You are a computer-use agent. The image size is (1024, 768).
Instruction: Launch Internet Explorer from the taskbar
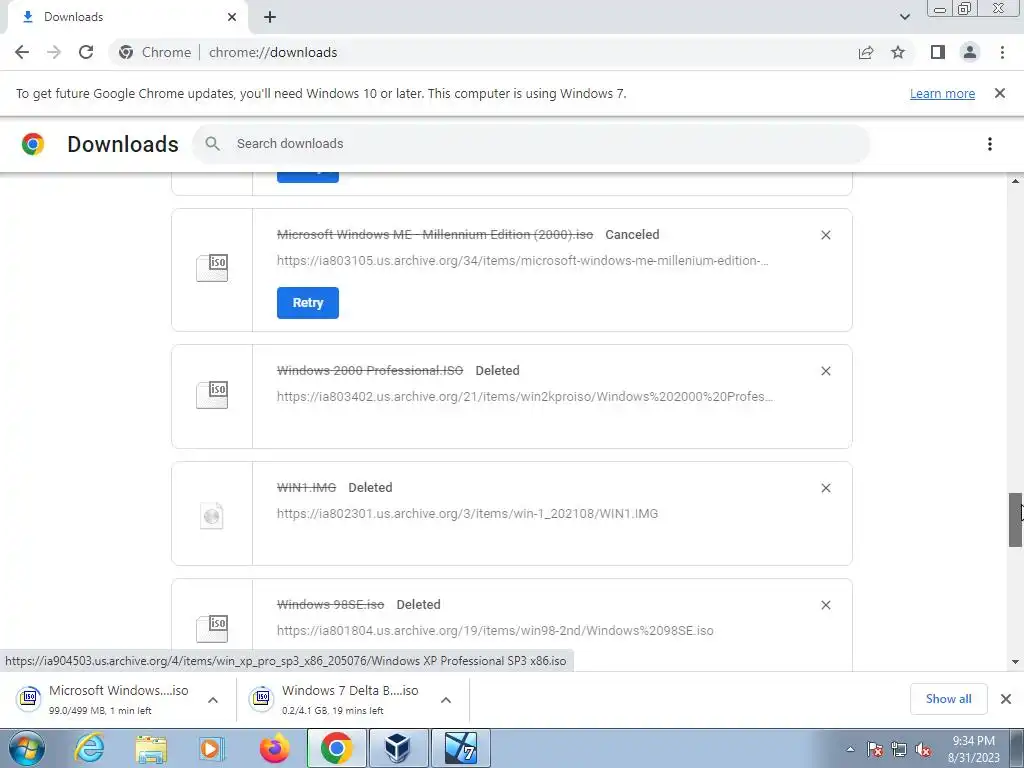(89, 748)
